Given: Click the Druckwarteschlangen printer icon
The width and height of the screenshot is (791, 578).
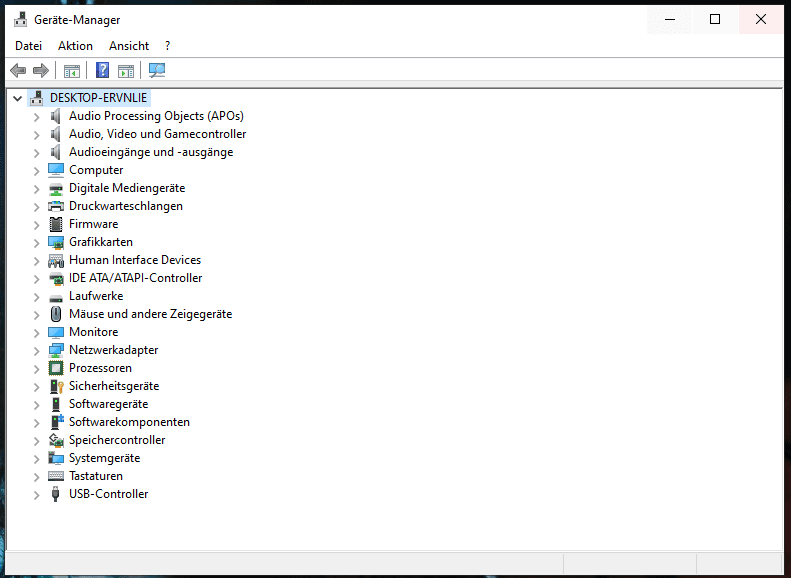Looking at the screenshot, I should (56, 206).
